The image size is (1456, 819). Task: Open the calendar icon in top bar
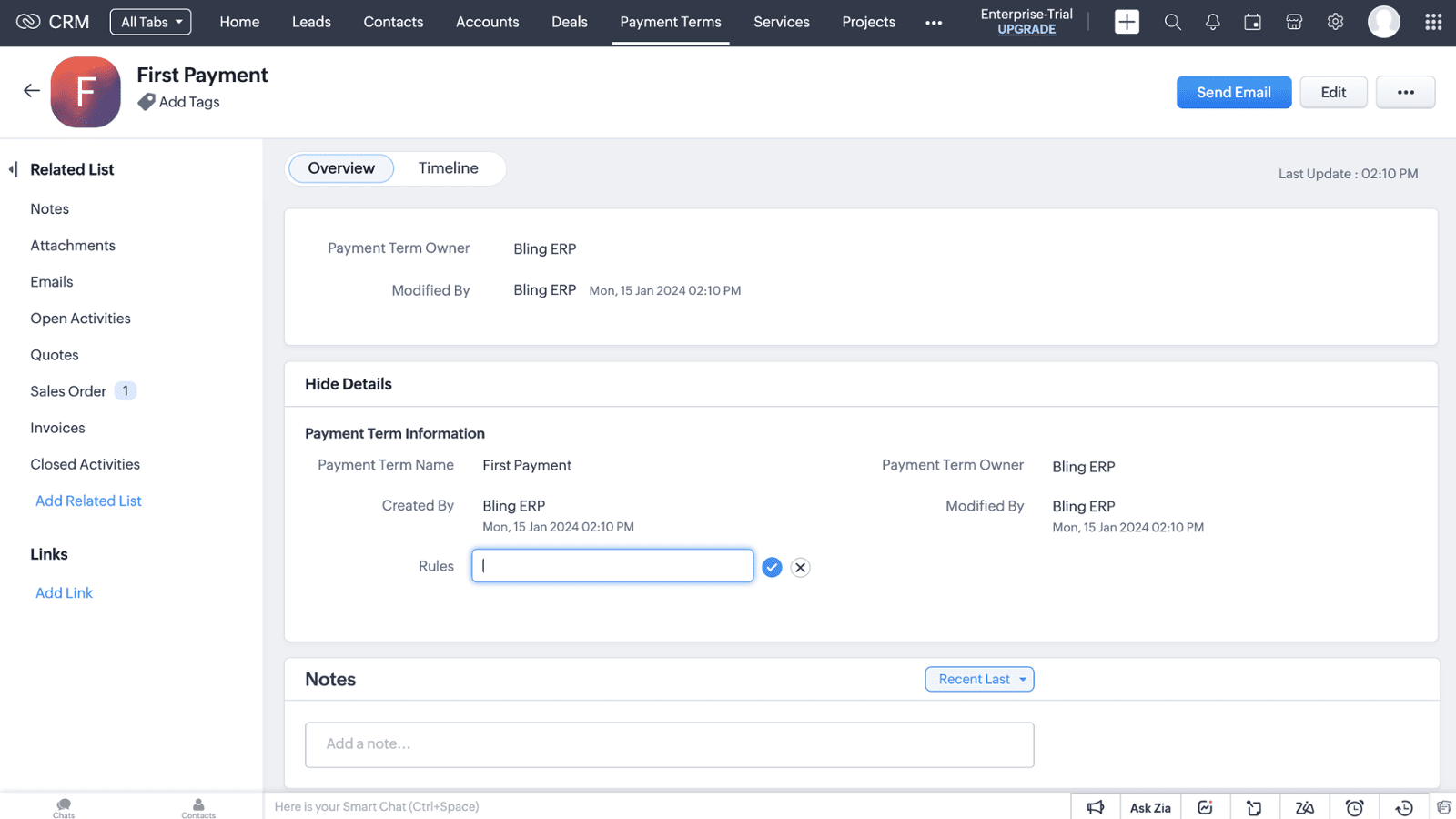coord(1252,22)
